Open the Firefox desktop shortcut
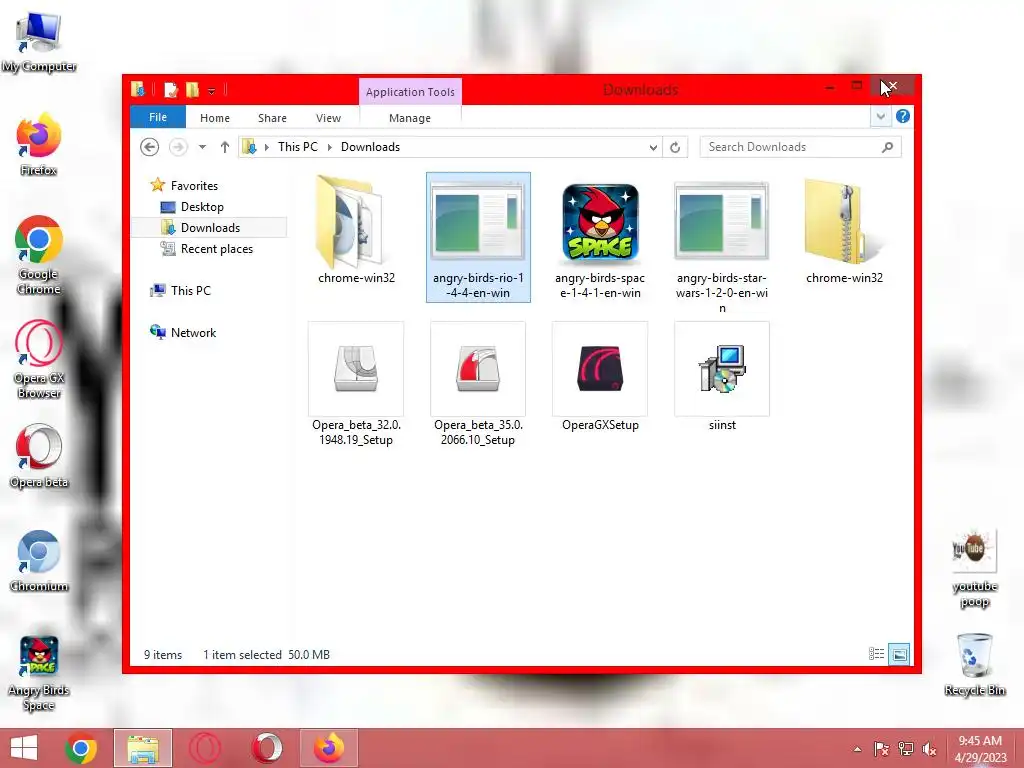The image size is (1024, 768). pos(39,144)
